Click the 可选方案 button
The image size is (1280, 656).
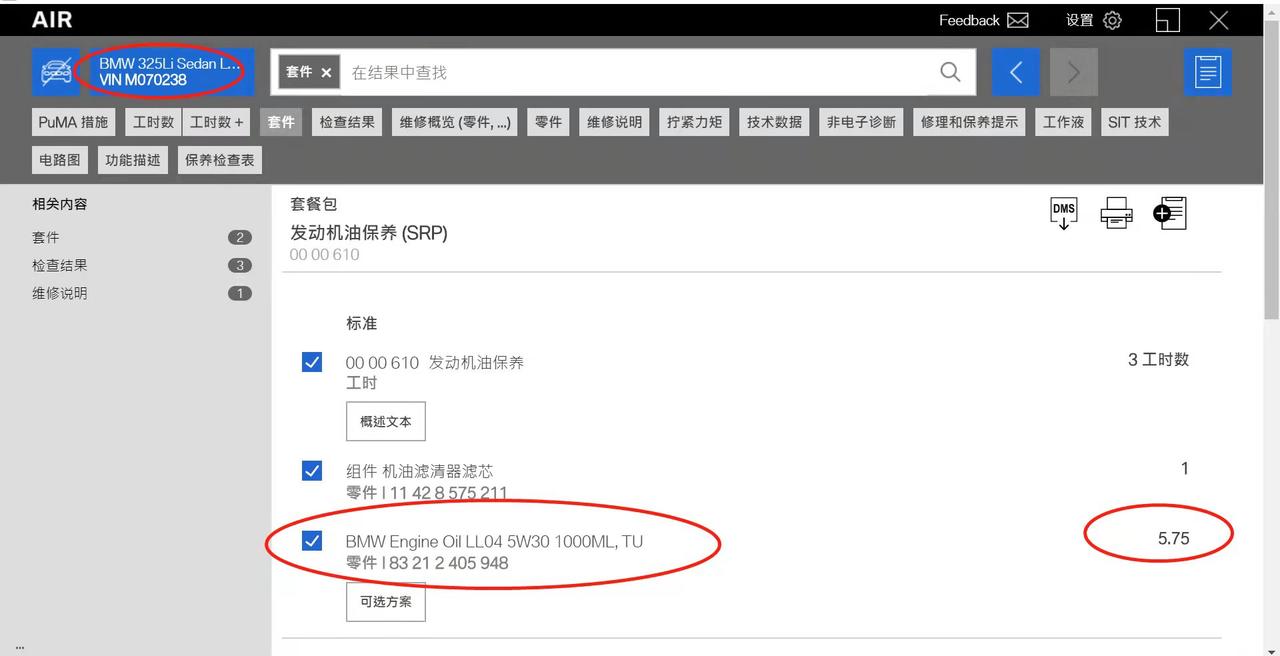coord(386,602)
